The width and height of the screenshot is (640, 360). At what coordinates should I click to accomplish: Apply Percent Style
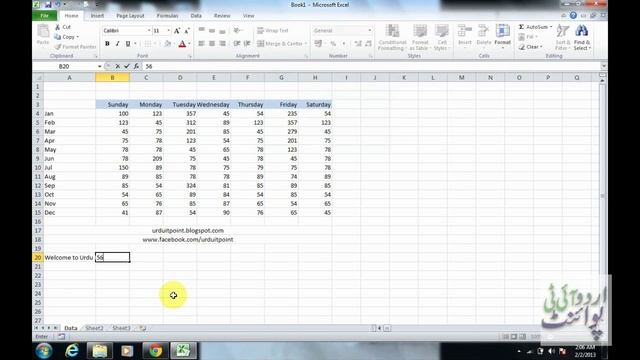333,44
